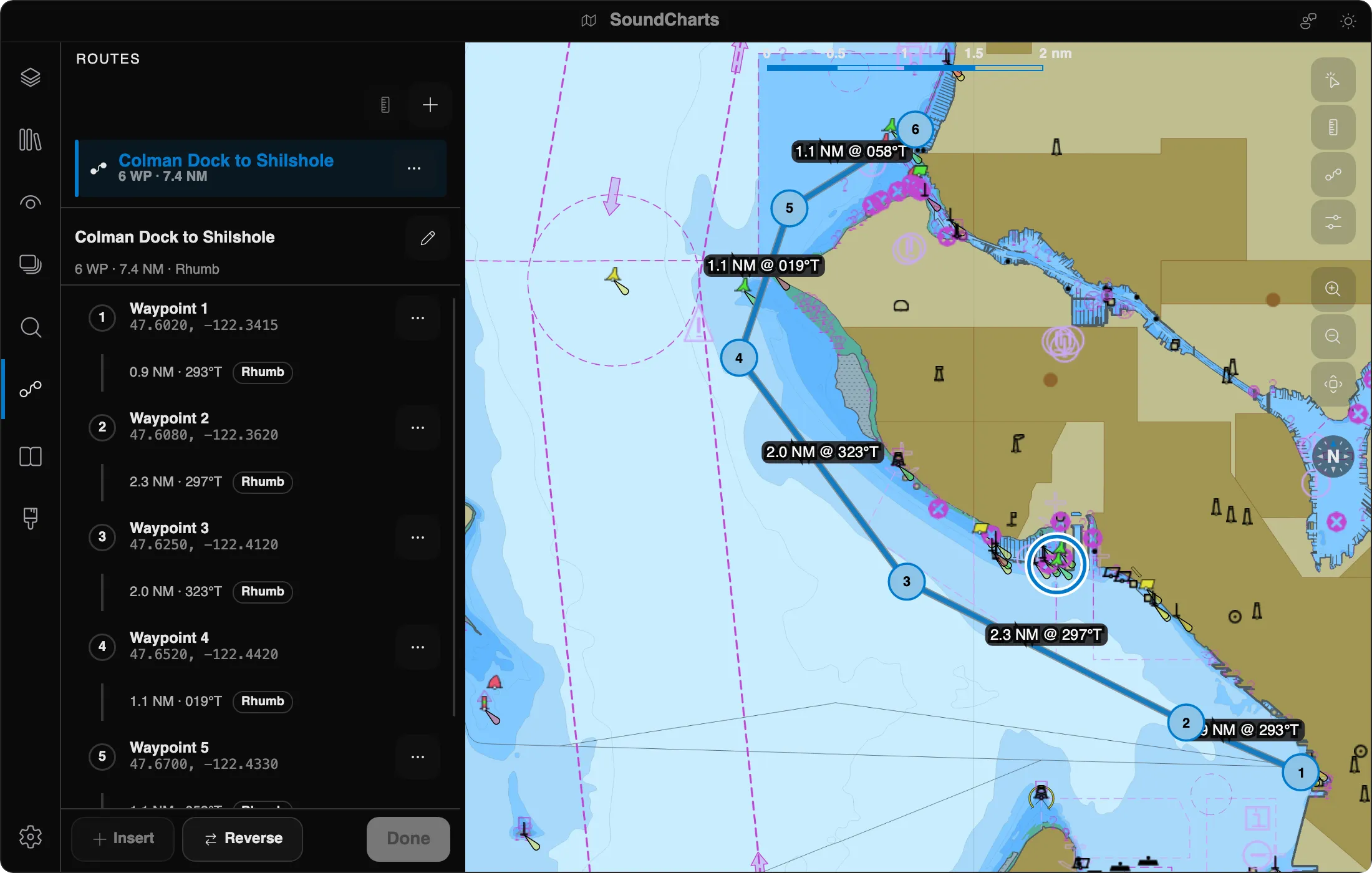Image resolution: width=1372 pixels, height=873 pixels.
Task: Open Waypoint 2 more options menu
Action: pos(418,428)
